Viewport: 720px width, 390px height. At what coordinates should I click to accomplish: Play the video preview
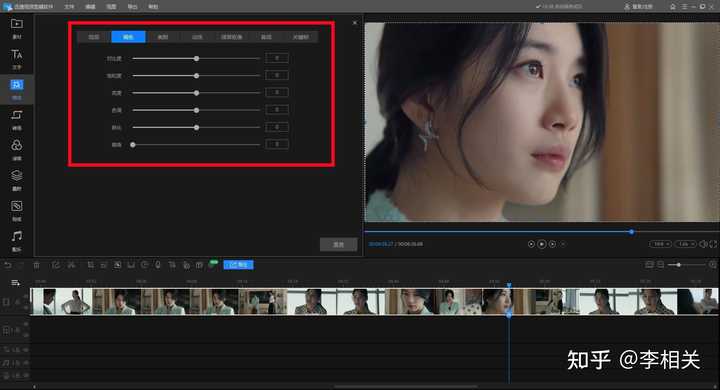(542, 244)
